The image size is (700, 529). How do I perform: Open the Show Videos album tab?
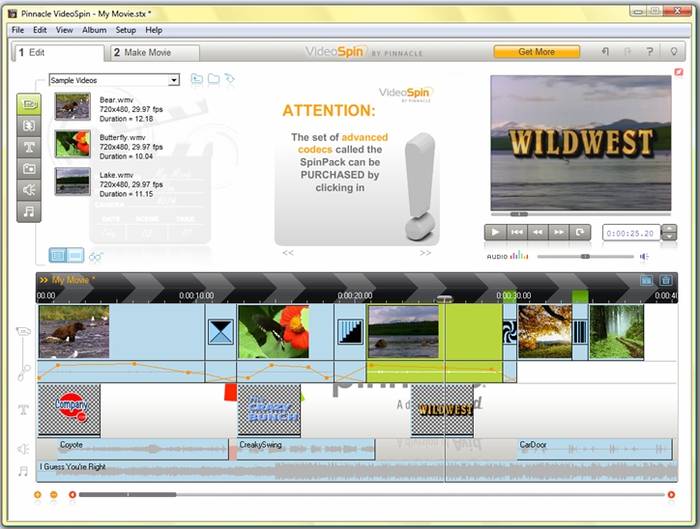pos(29,103)
